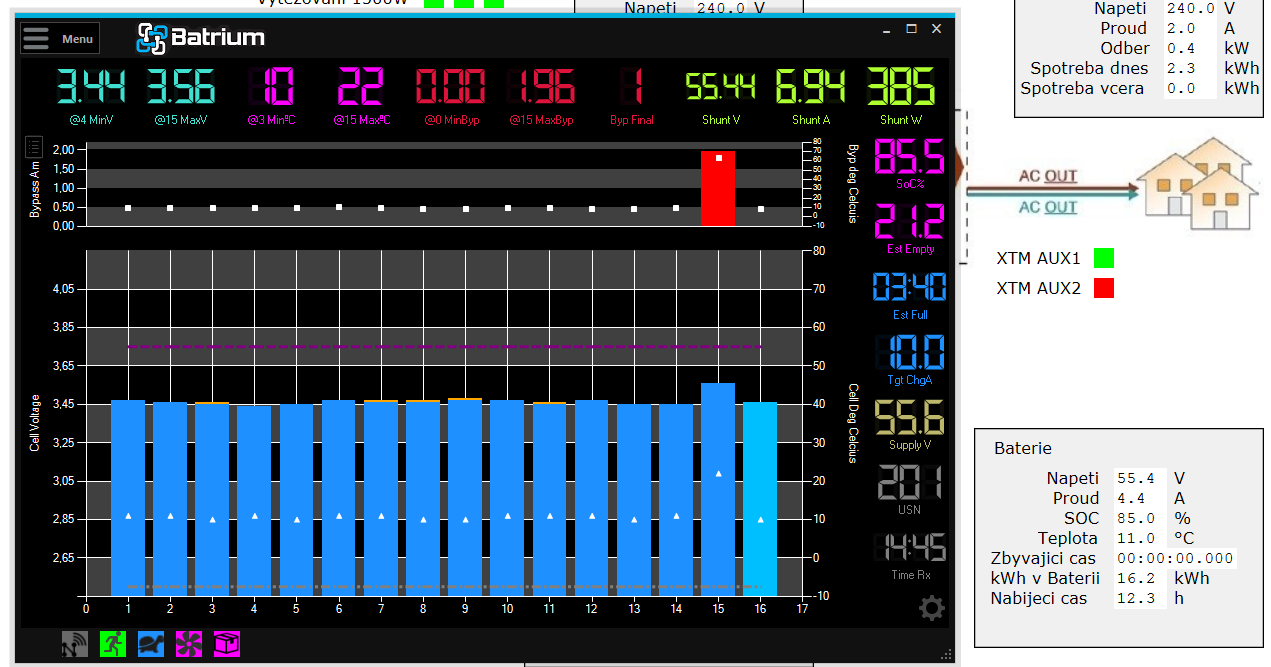Image resolution: width=1271 pixels, height=667 pixels.
Task: Click the chart list icon beside Bypass axis
Action: (34, 147)
